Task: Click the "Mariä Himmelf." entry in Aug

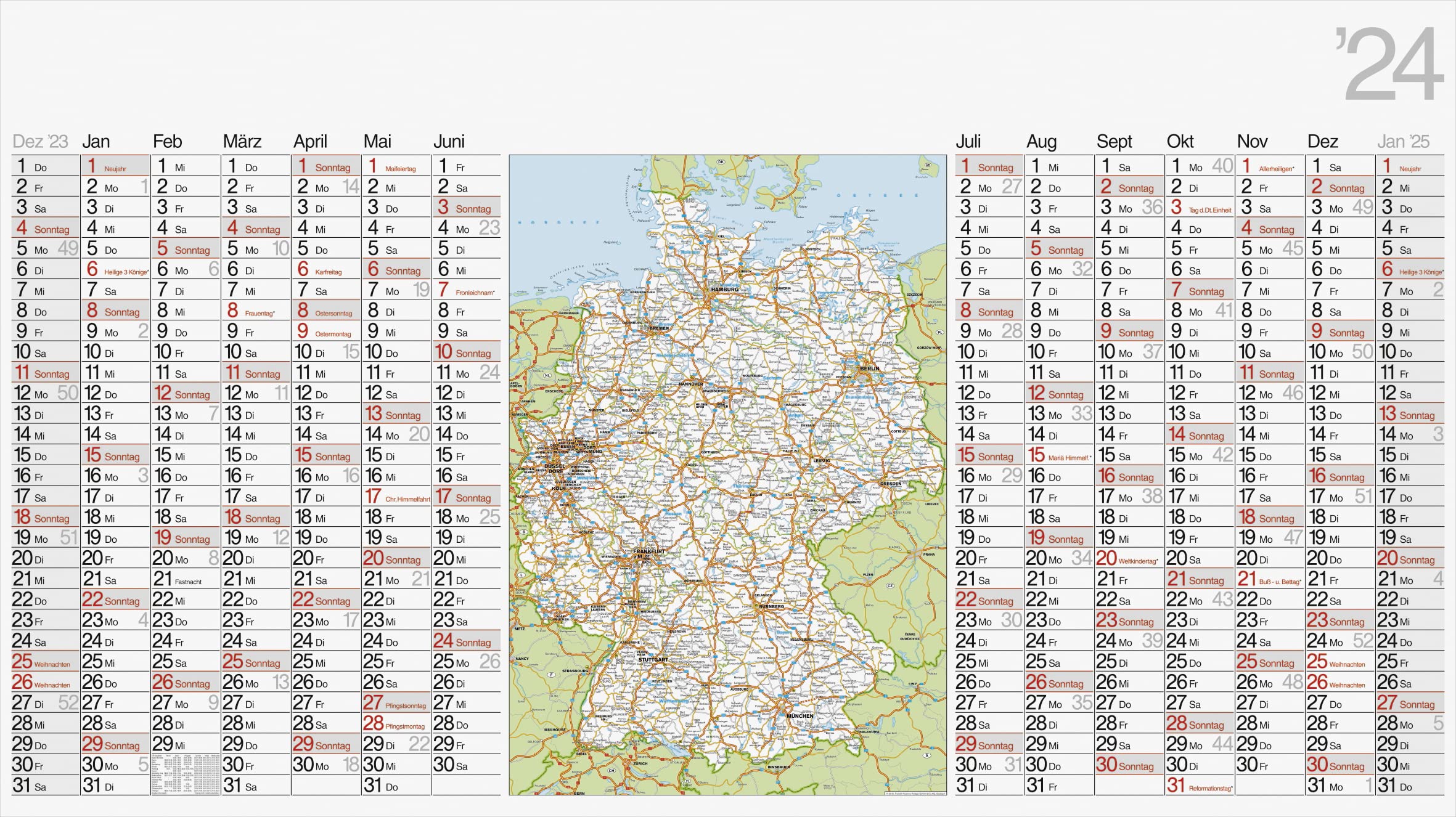Action: pos(1070,458)
